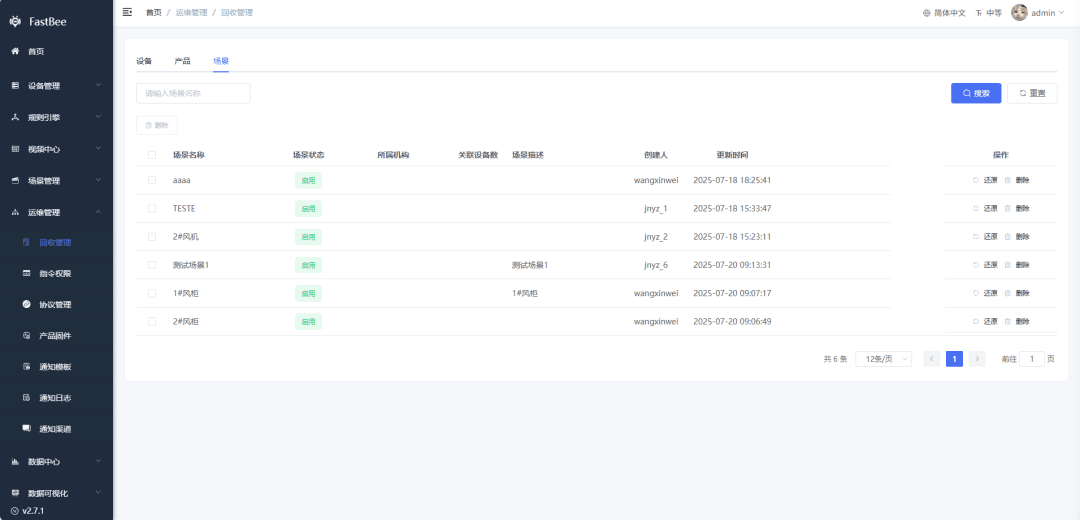This screenshot has width=1080, height=520.
Task: Click the 数据中心 chart icon
Action: 15,461
